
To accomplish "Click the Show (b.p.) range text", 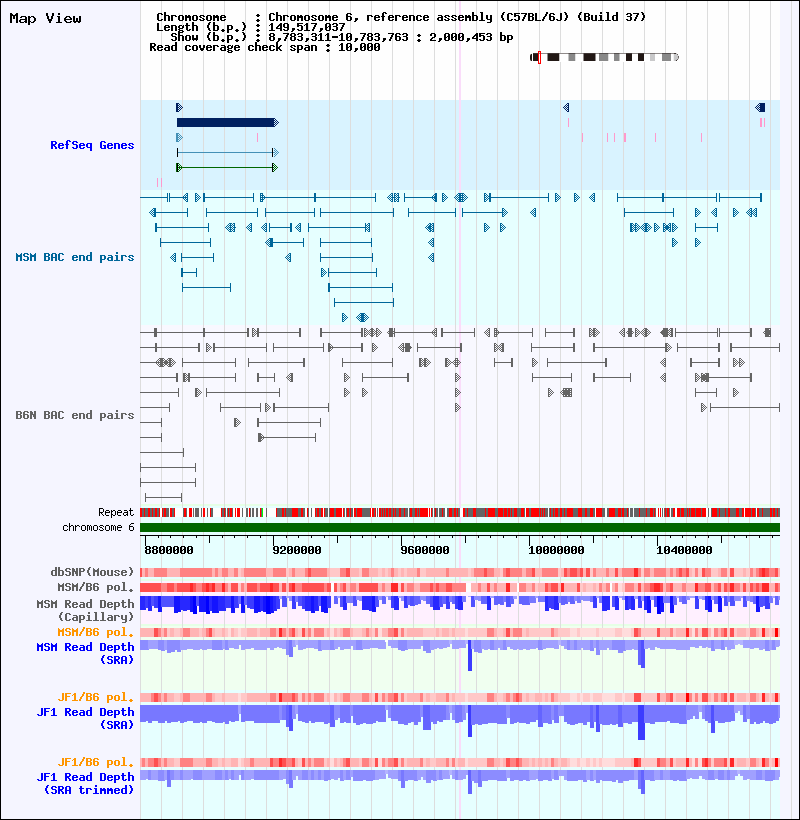I will pos(342,37).
